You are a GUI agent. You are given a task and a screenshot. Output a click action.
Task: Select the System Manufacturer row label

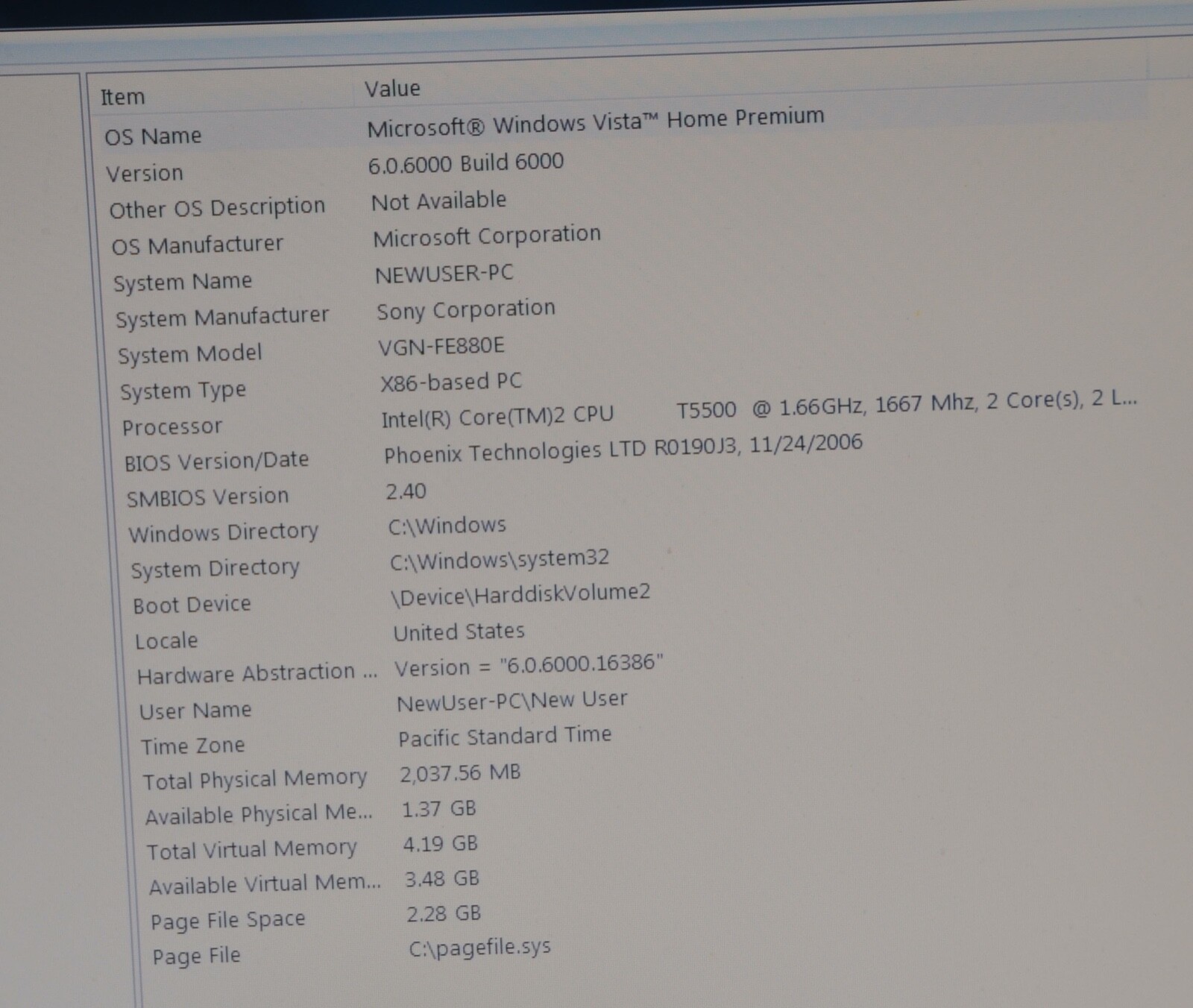[x=222, y=317]
